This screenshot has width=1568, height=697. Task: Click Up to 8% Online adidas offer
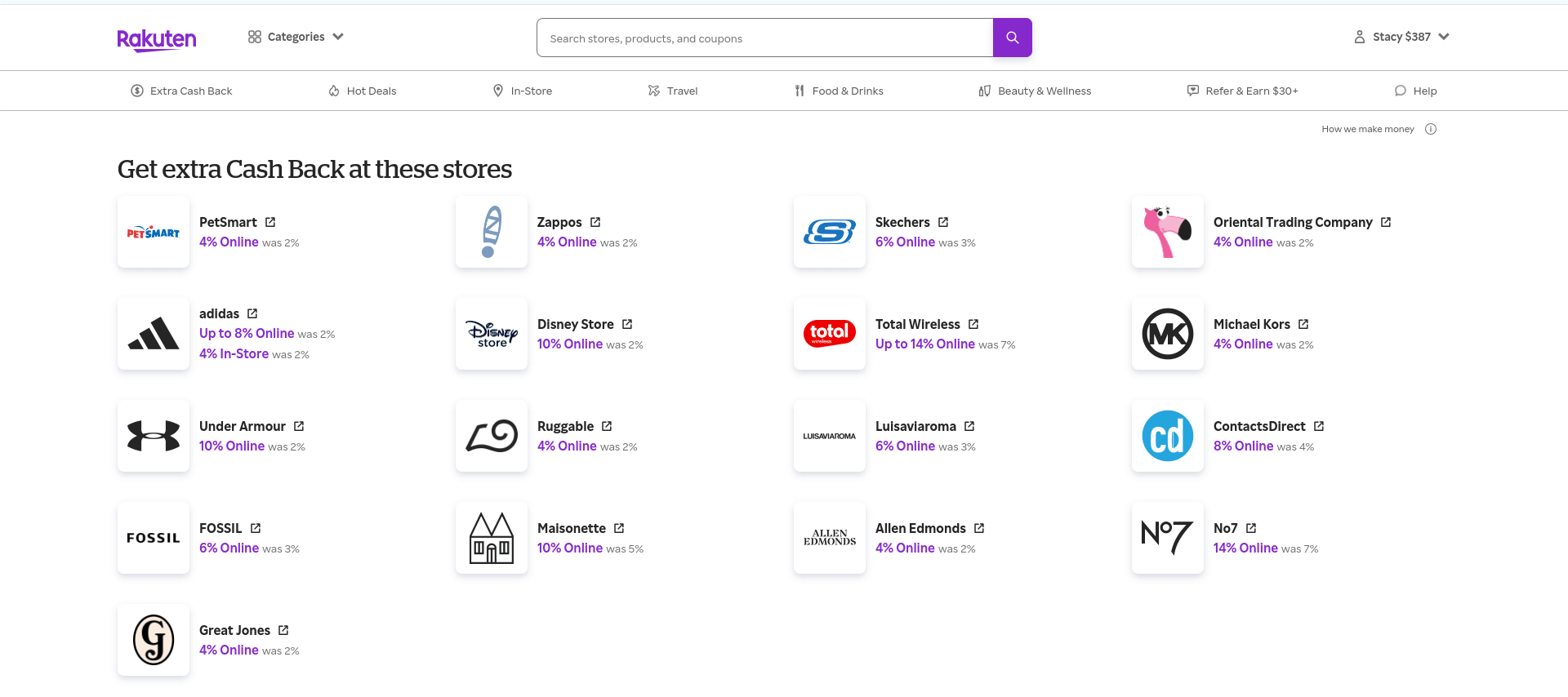point(247,334)
